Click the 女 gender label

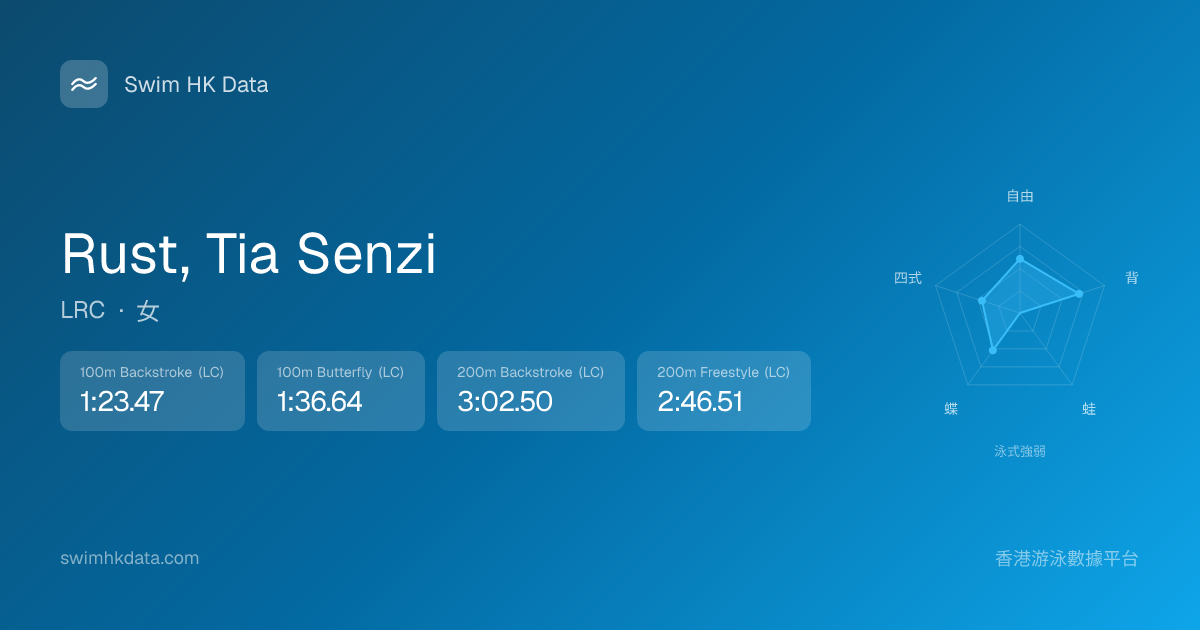point(148,311)
